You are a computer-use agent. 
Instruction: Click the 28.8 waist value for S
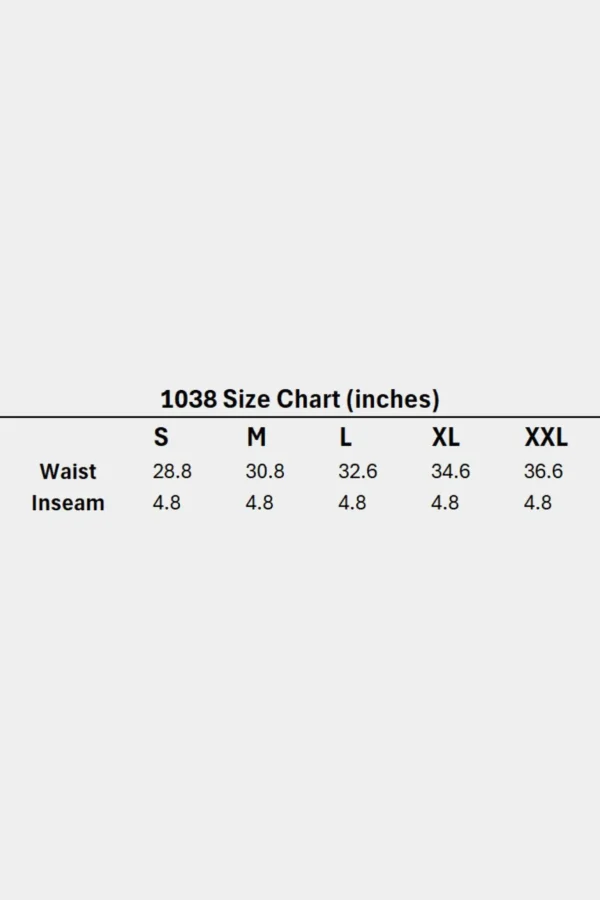pyautogui.click(x=172, y=471)
